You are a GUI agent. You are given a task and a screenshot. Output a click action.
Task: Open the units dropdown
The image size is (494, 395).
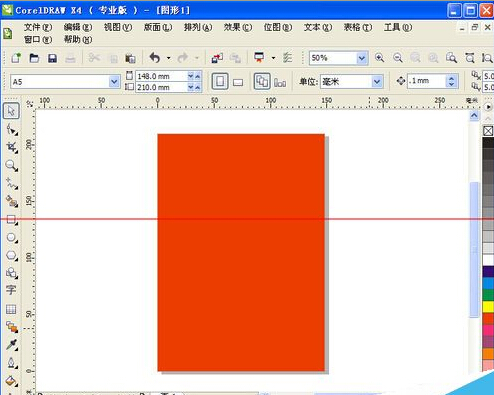(x=377, y=82)
